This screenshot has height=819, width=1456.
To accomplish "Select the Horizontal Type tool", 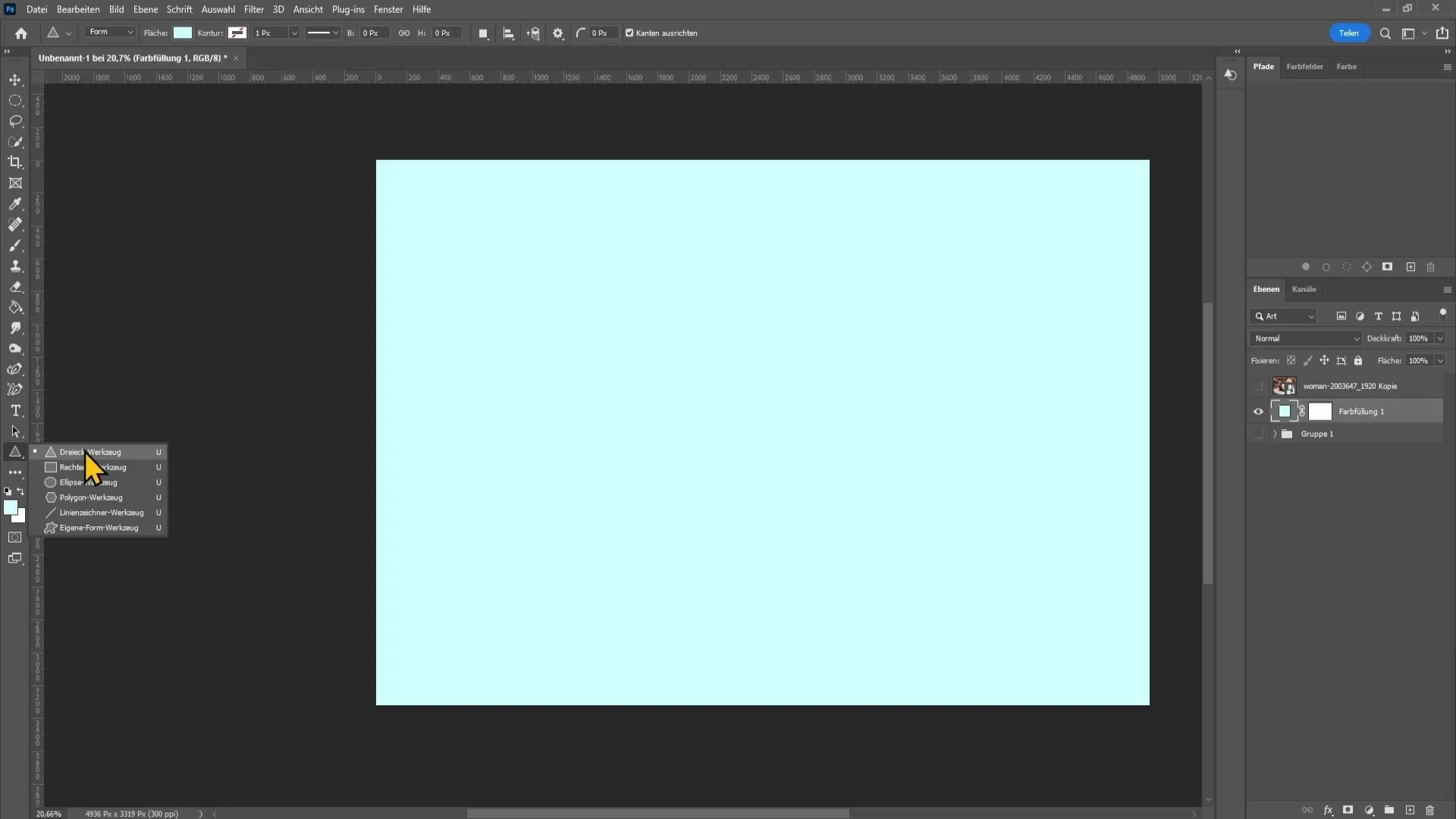I will [15, 410].
